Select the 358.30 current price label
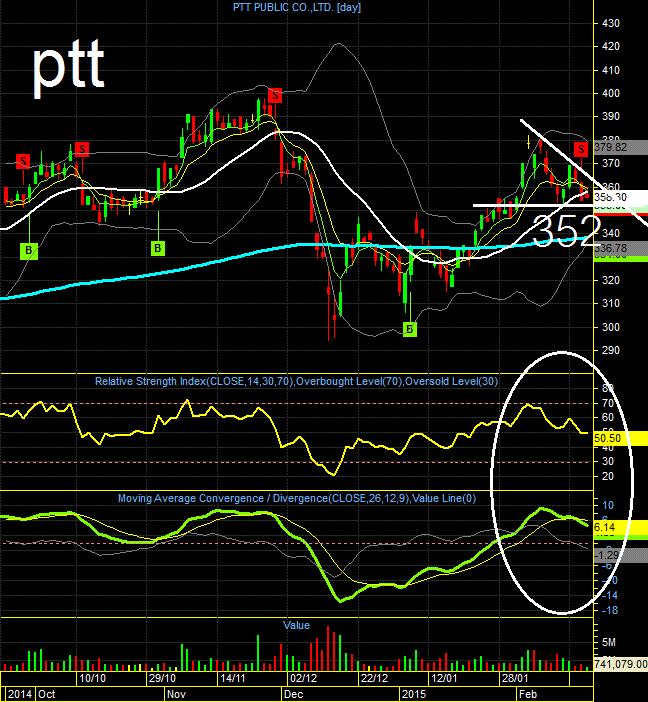Screen dimensions: 648x702 point(621,197)
